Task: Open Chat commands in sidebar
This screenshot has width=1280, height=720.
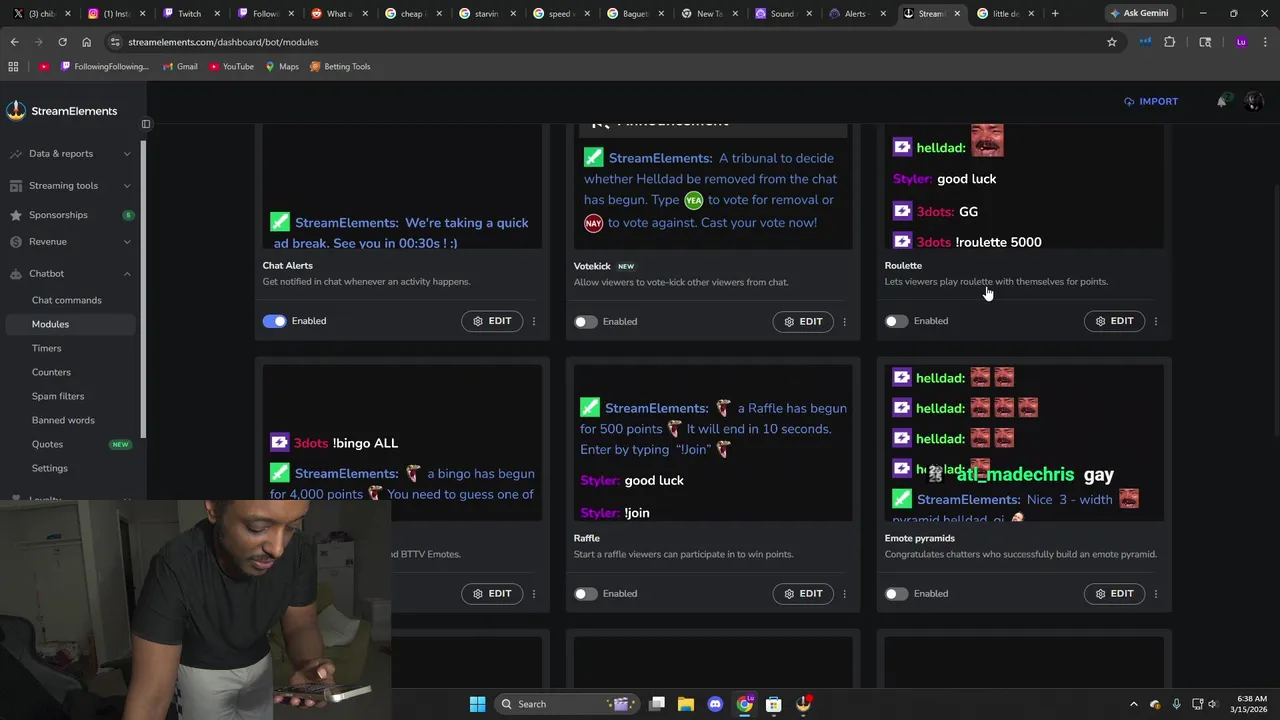Action: [66, 300]
